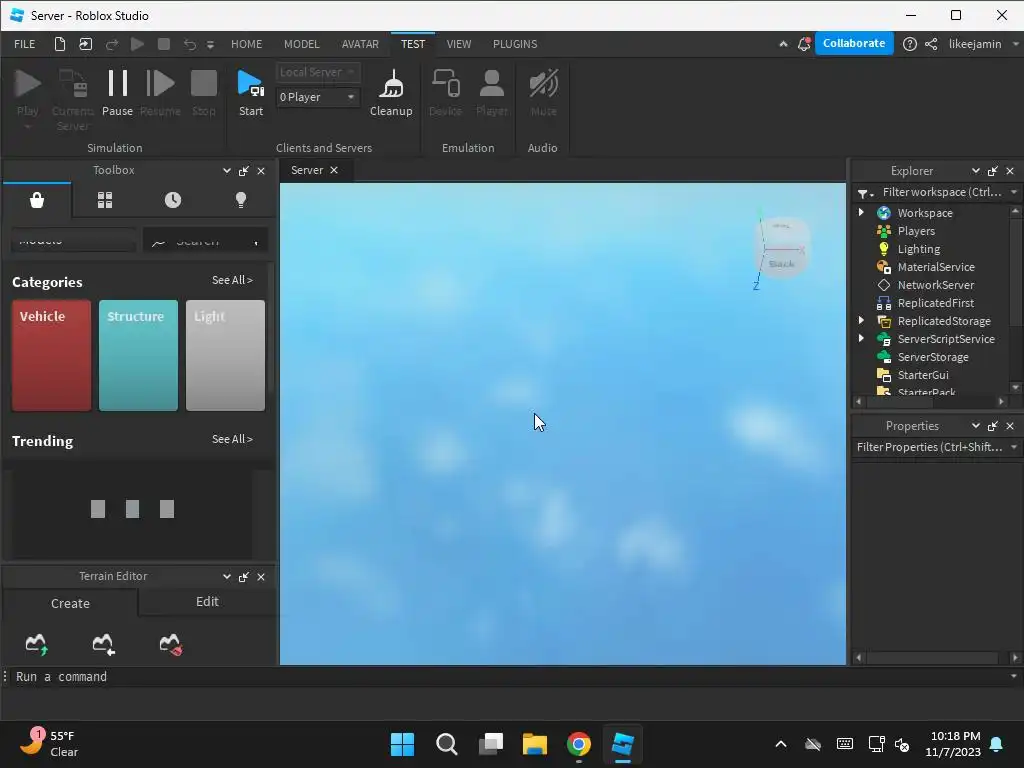The height and width of the screenshot is (768, 1024).
Task: Open the Properties panel options chevron
Action: (976, 426)
